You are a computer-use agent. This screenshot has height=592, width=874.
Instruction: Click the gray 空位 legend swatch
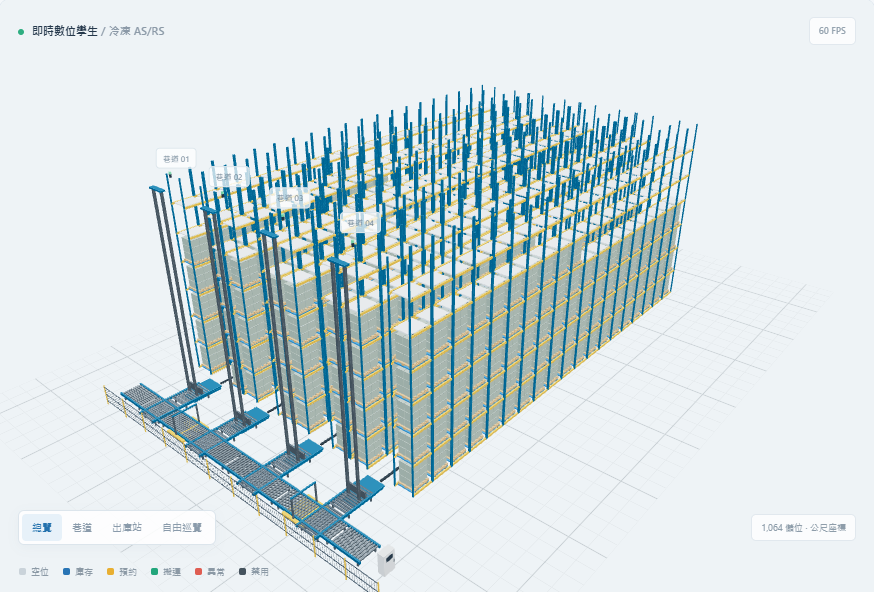[22, 571]
